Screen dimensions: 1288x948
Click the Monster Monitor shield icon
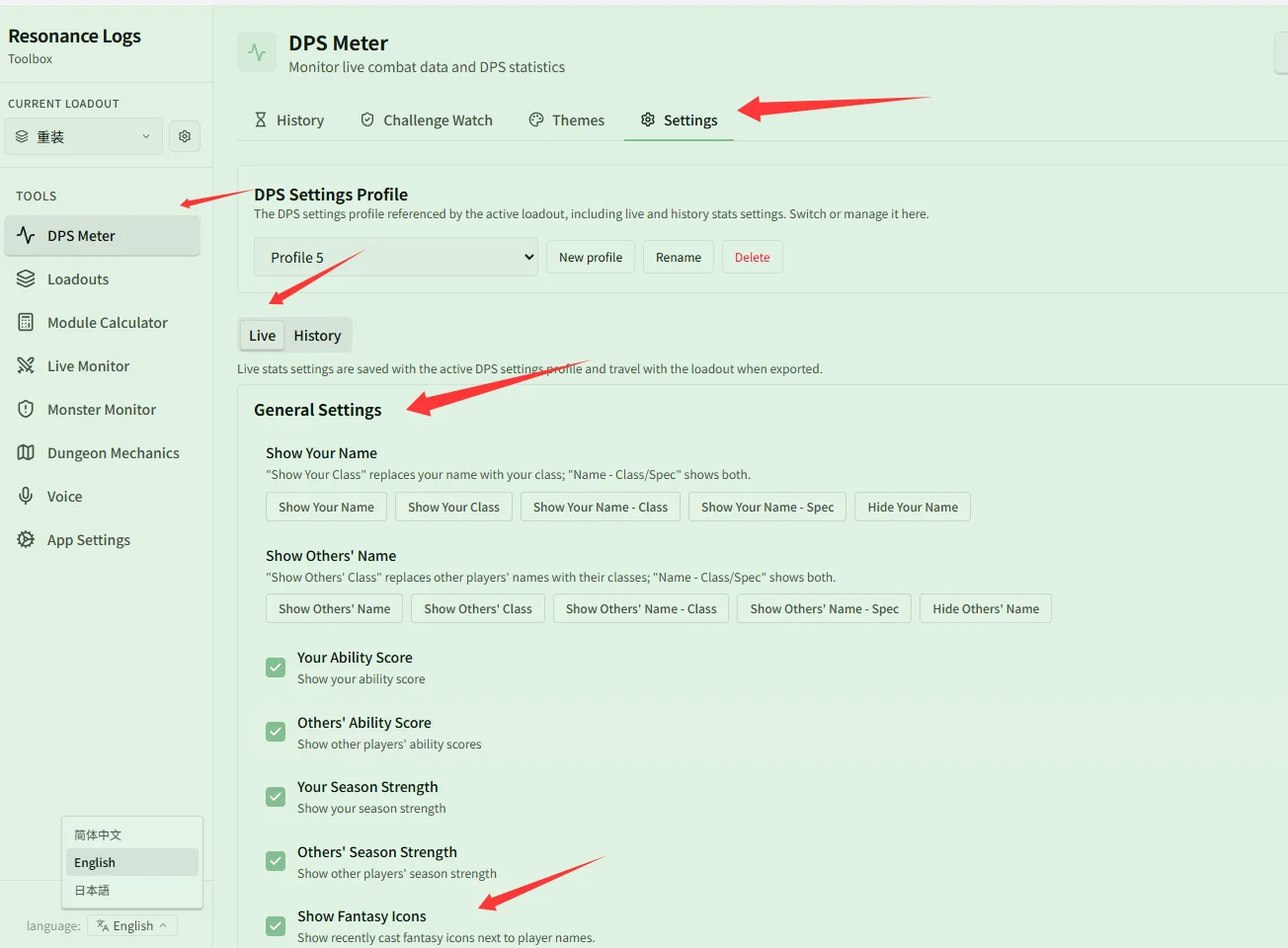tap(26, 409)
